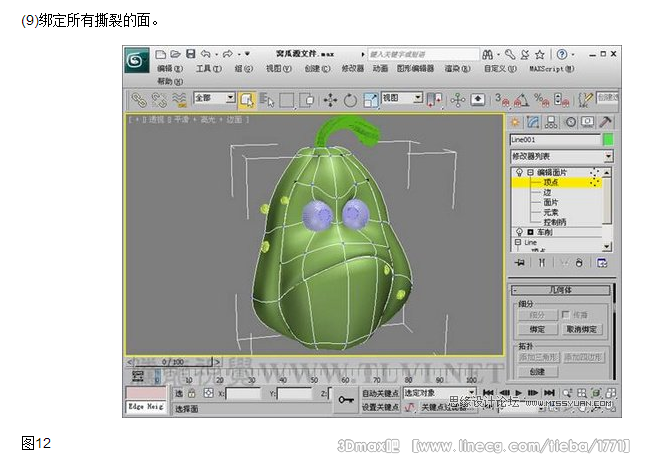Open the Modify command panel tab
Viewport: 659px width, 463px height.
pyautogui.click(x=533, y=122)
